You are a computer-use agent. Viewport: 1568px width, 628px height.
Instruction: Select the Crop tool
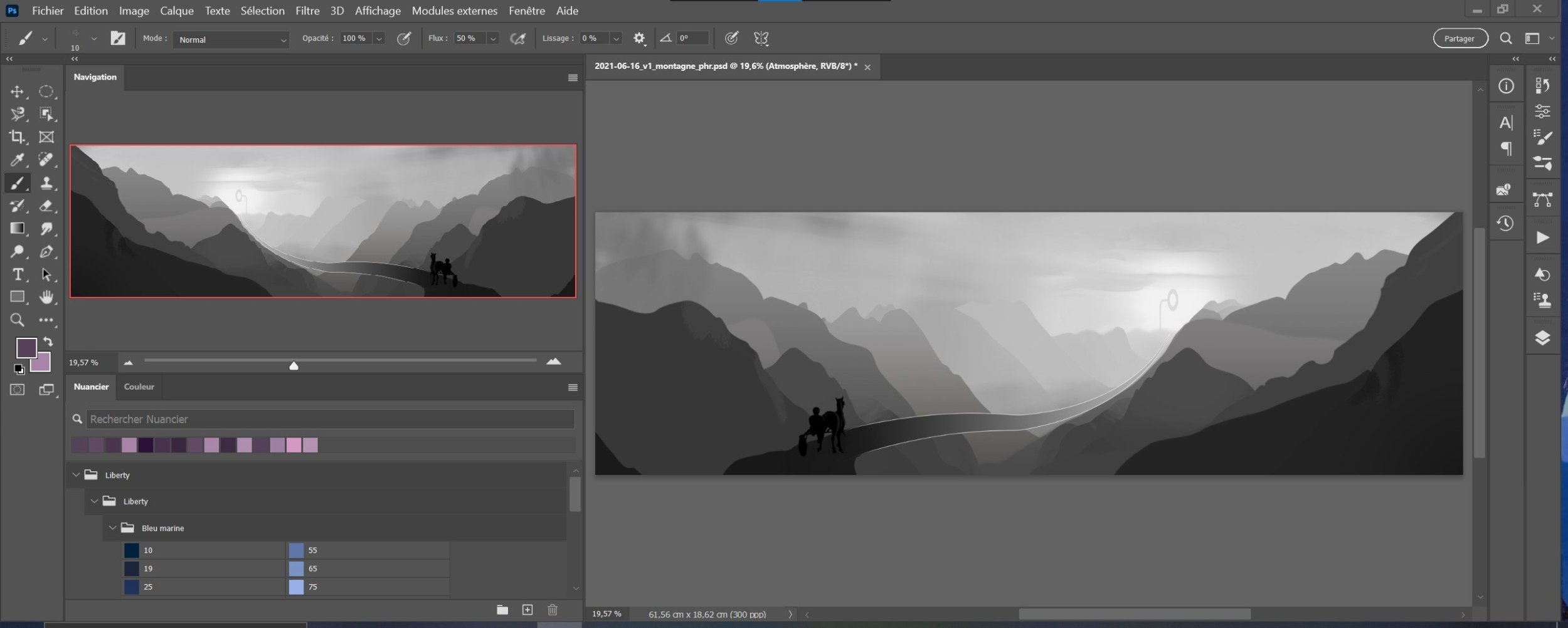tap(17, 137)
